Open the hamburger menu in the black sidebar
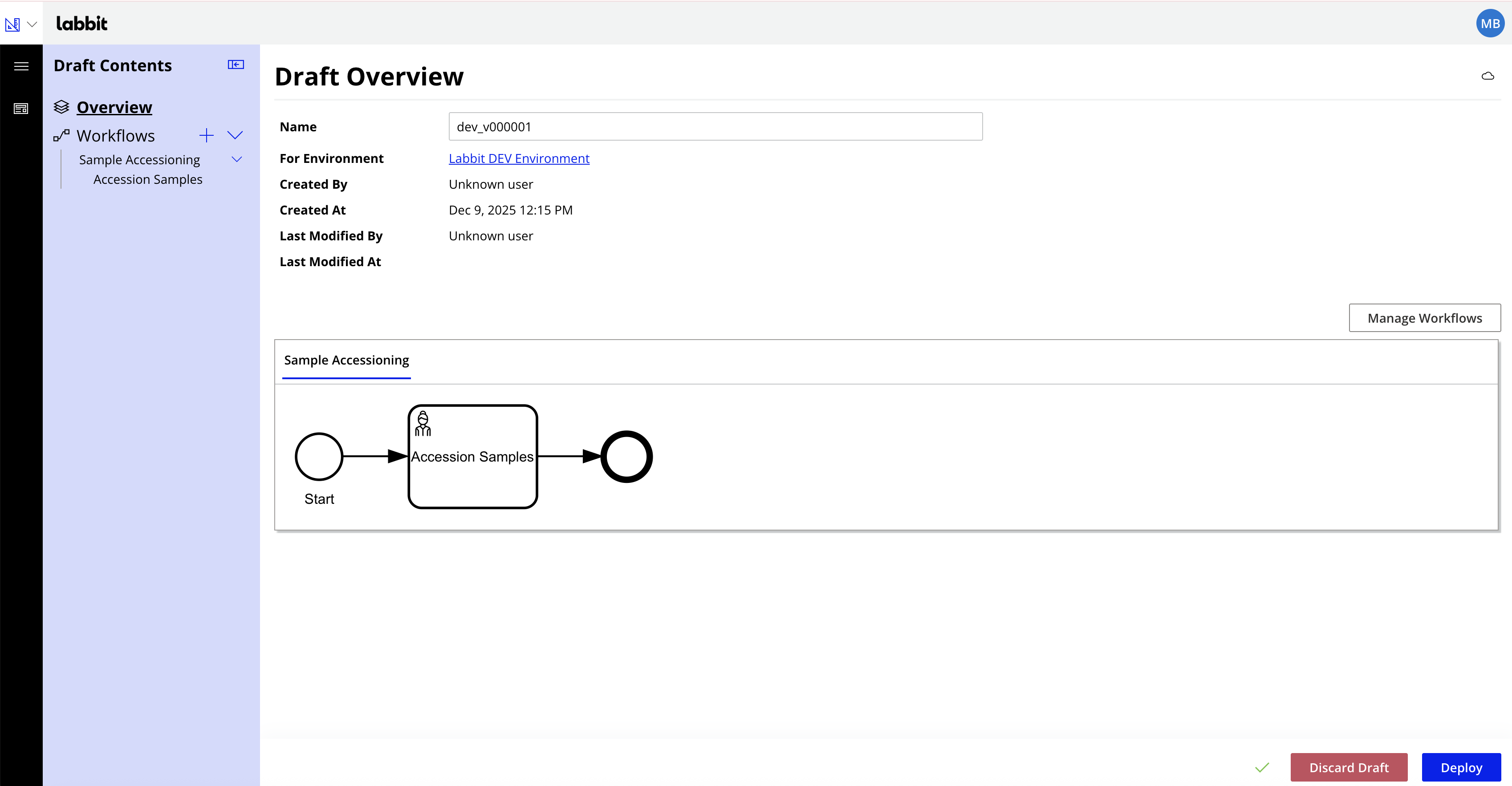Screen dimensions: 1512x786 pyautogui.click(x=21, y=66)
